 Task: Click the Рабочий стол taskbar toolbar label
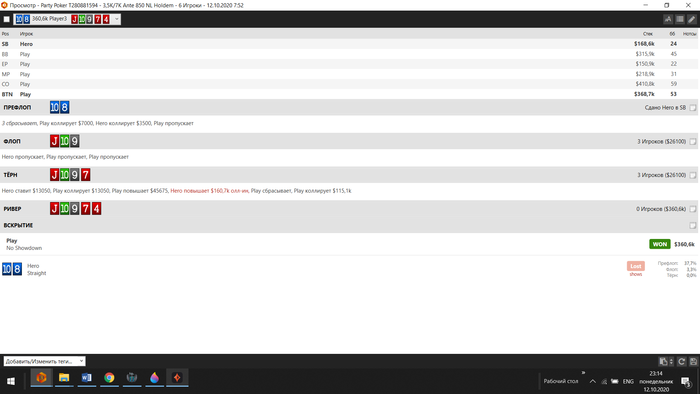pyautogui.click(x=561, y=382)
